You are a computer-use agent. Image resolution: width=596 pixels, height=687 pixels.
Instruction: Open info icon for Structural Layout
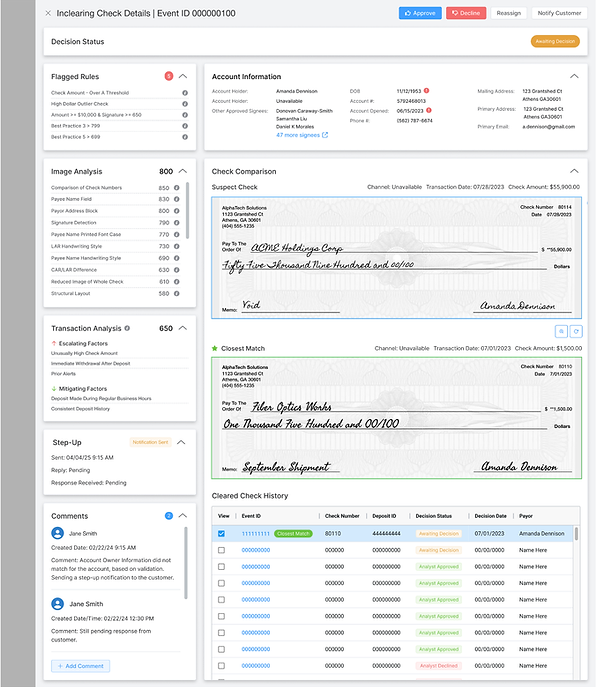[x=177, y=294]
